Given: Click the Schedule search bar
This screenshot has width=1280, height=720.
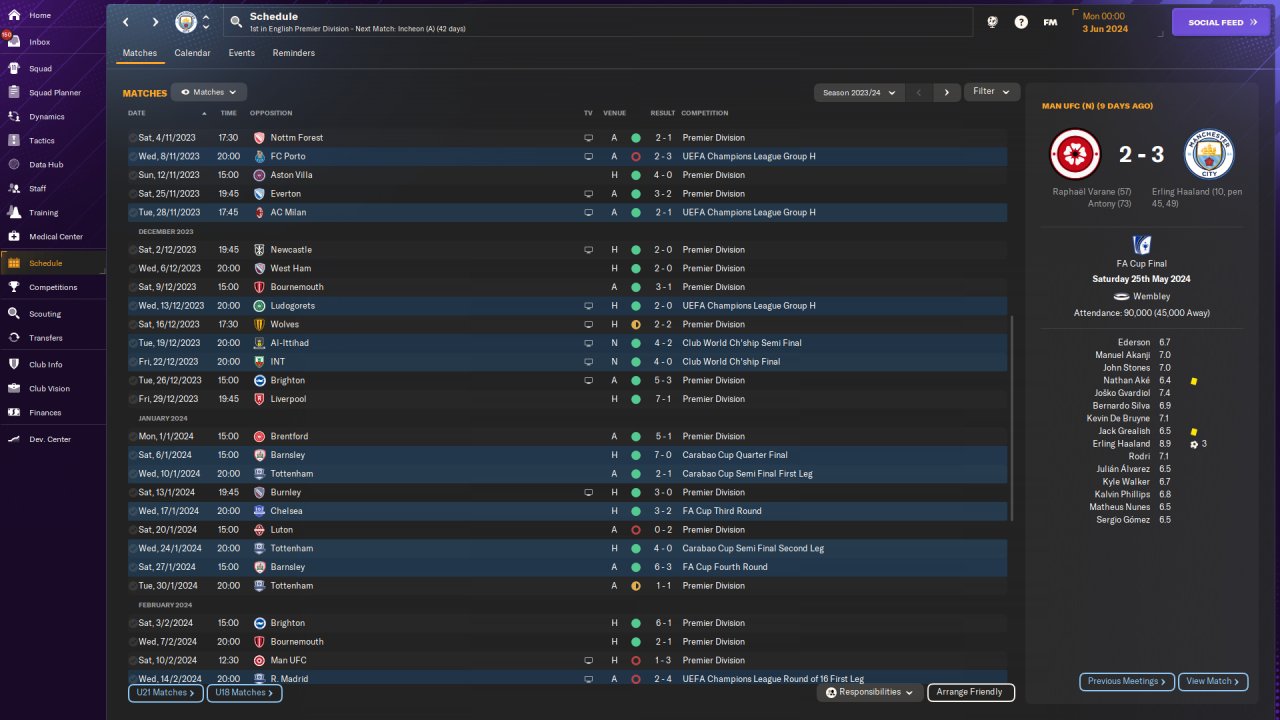Looking at the screenshot, I should click(x=596, y=22).
